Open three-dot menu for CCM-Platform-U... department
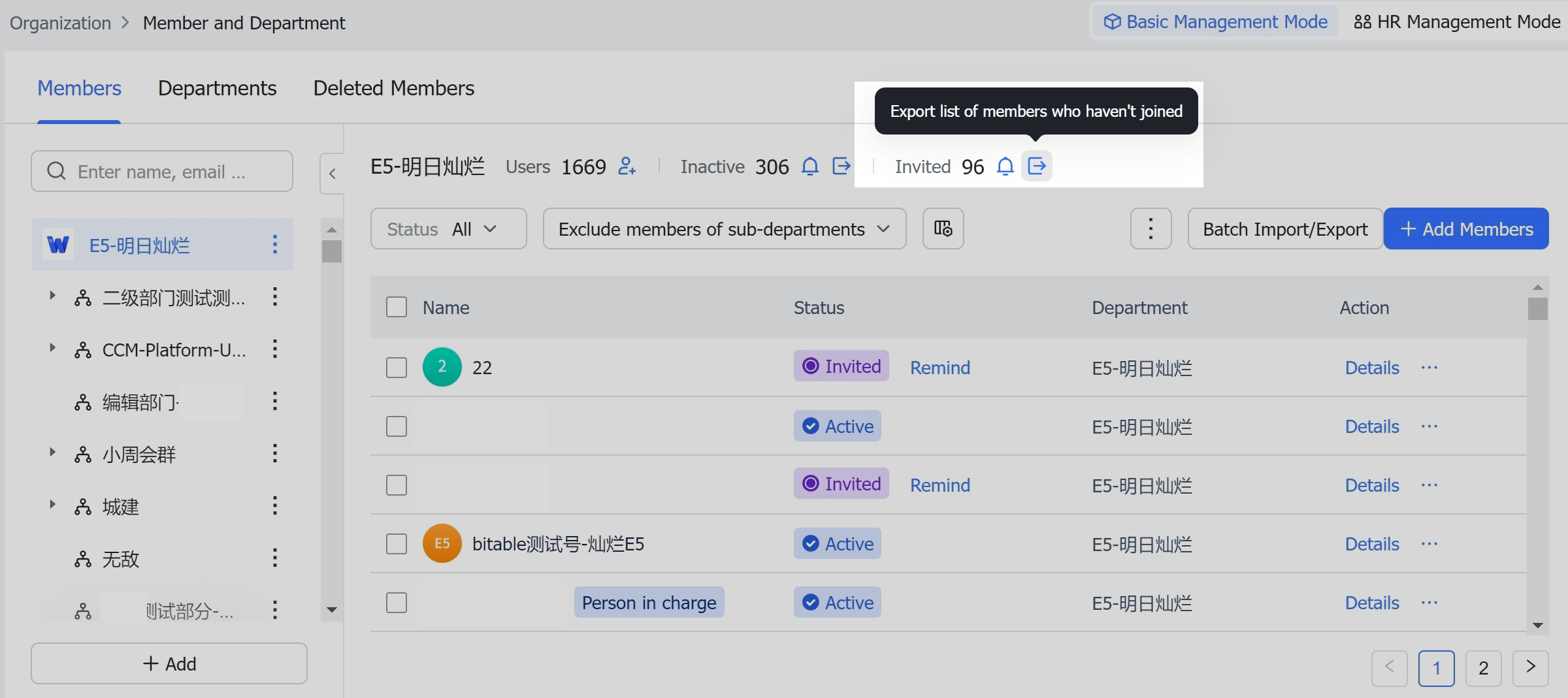Viewport: 1568px width, 698px height. [x=275, y=349]
